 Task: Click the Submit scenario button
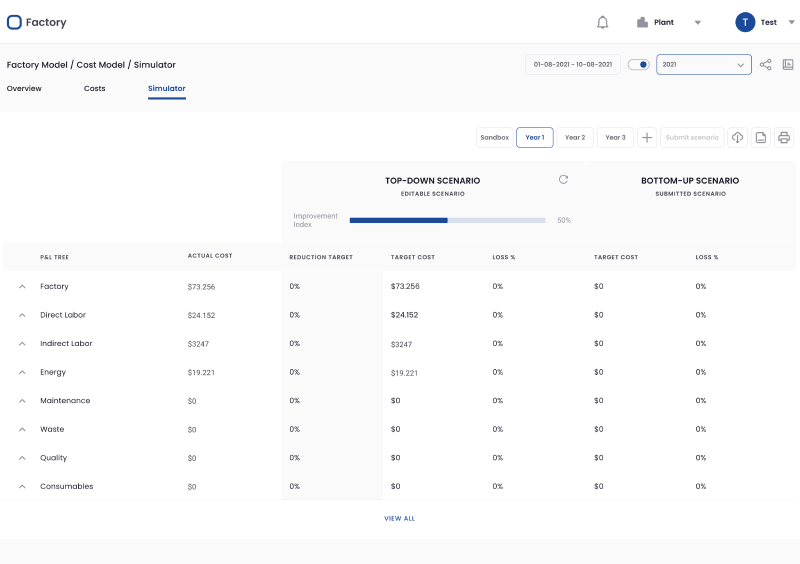coord(692,137)
